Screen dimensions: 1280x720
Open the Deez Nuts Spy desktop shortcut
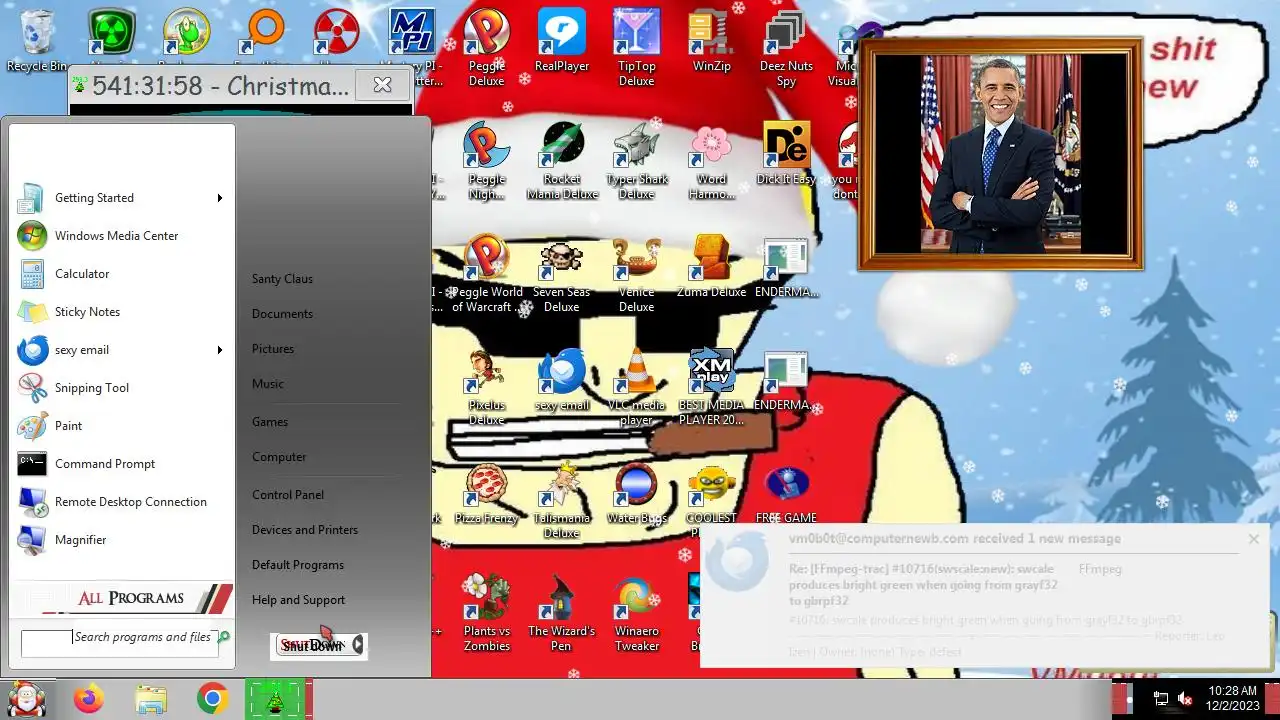[x=786, y=47]
